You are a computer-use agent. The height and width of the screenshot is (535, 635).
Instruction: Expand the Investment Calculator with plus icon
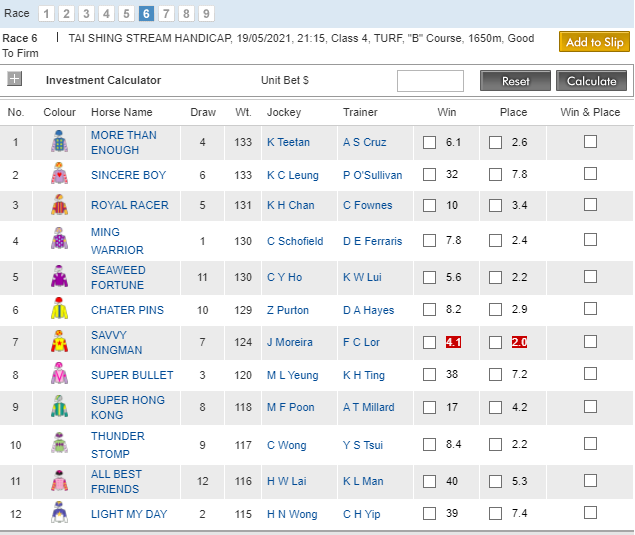tap(15, 80)
